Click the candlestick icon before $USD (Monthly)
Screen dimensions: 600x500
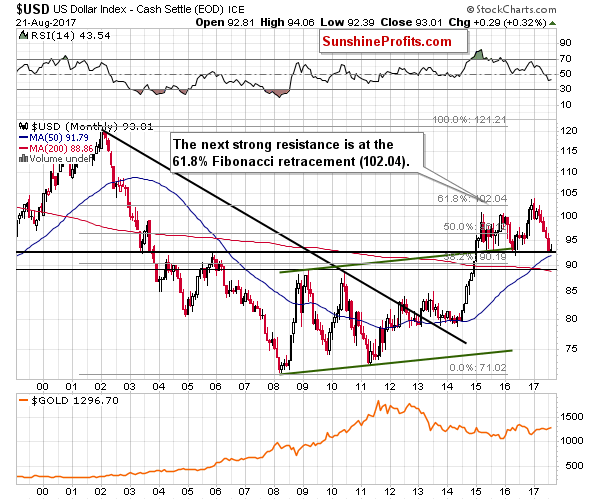coord(24,126)
